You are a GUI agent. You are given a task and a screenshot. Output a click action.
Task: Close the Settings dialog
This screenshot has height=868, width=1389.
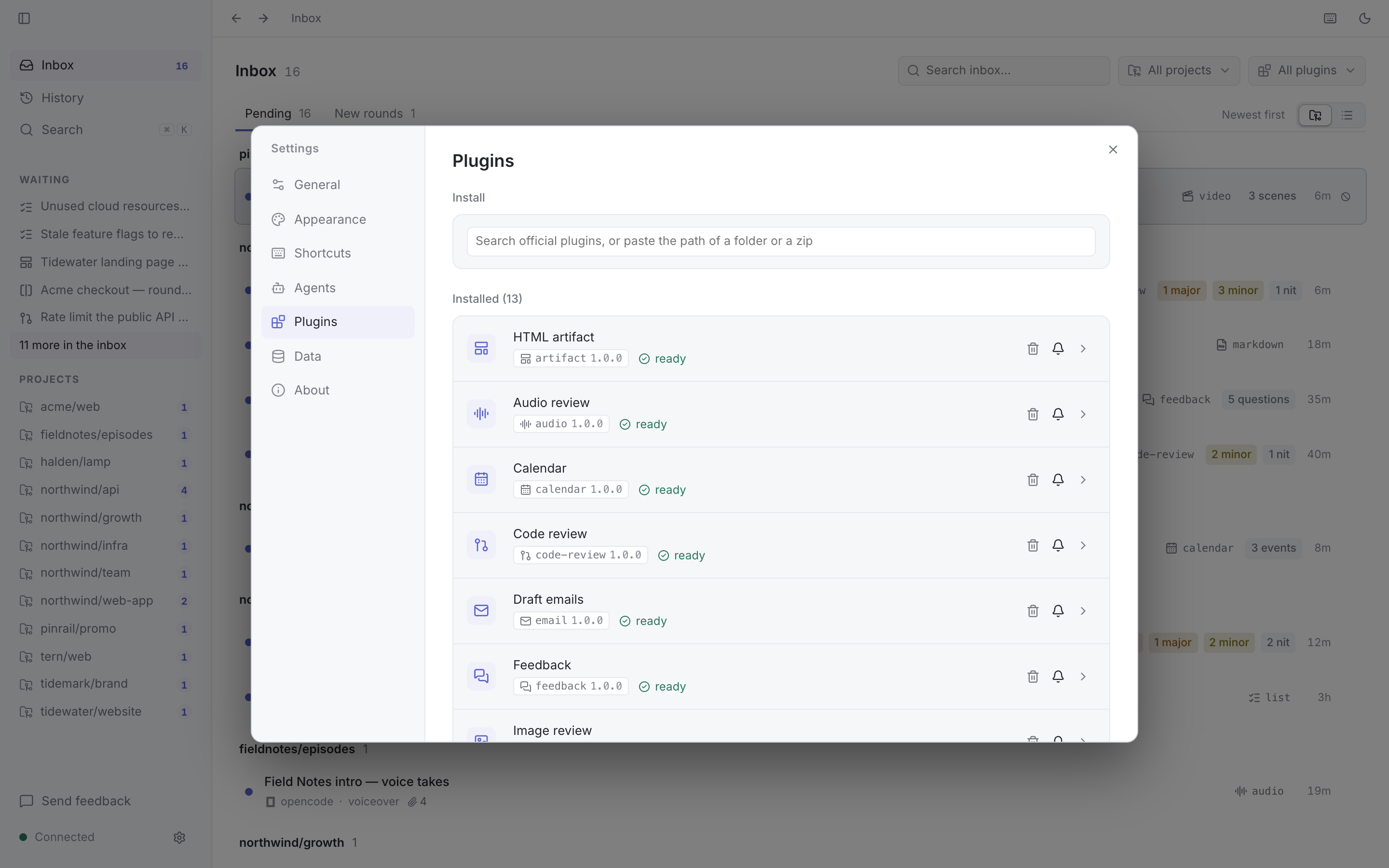(x=1112, y=149)
